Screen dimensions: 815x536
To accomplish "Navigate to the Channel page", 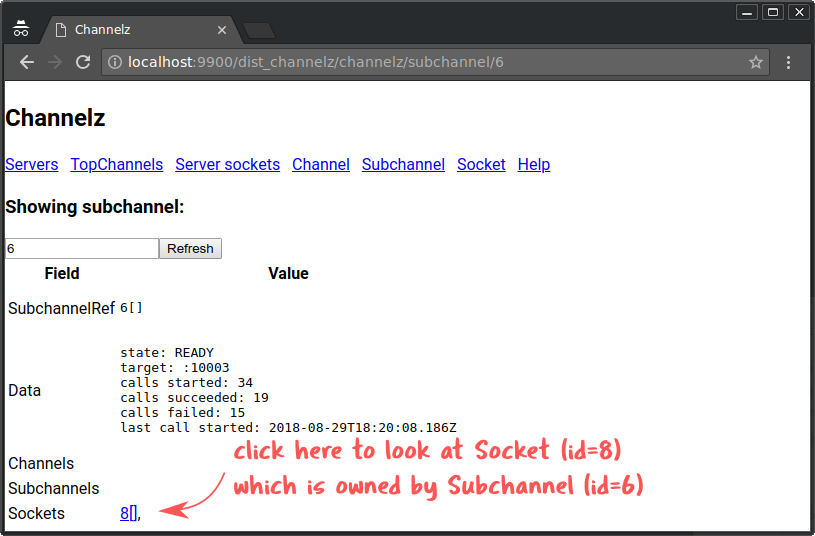I will pos(320,164).
